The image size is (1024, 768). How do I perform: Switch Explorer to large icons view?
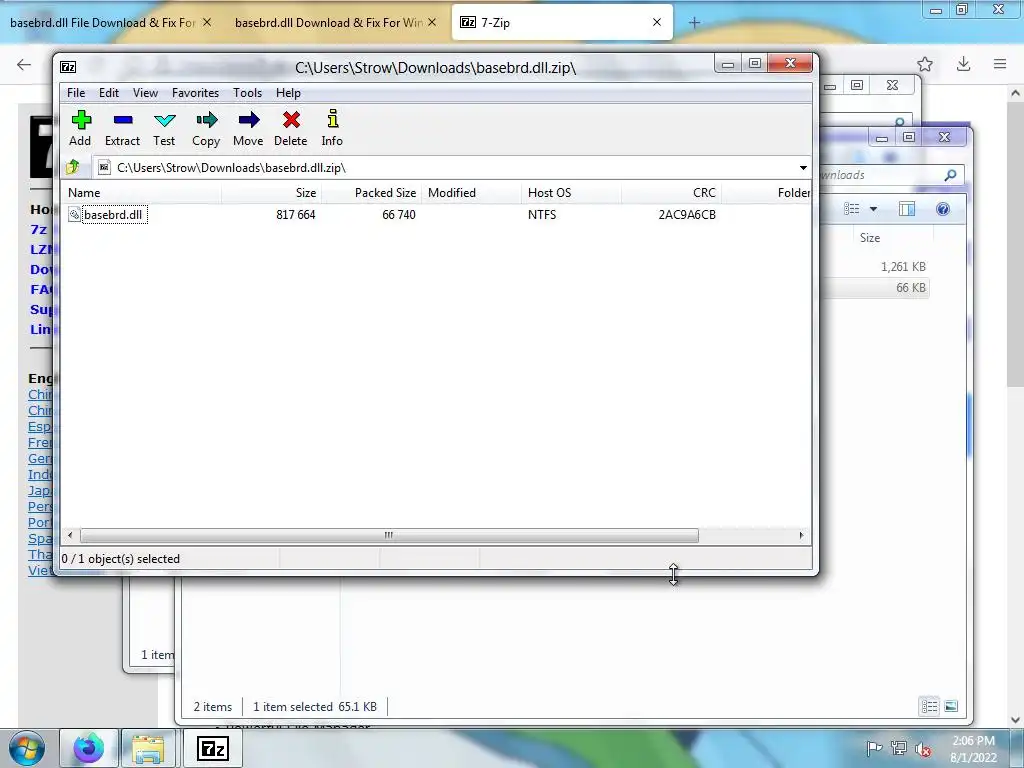tap(951, 707)
